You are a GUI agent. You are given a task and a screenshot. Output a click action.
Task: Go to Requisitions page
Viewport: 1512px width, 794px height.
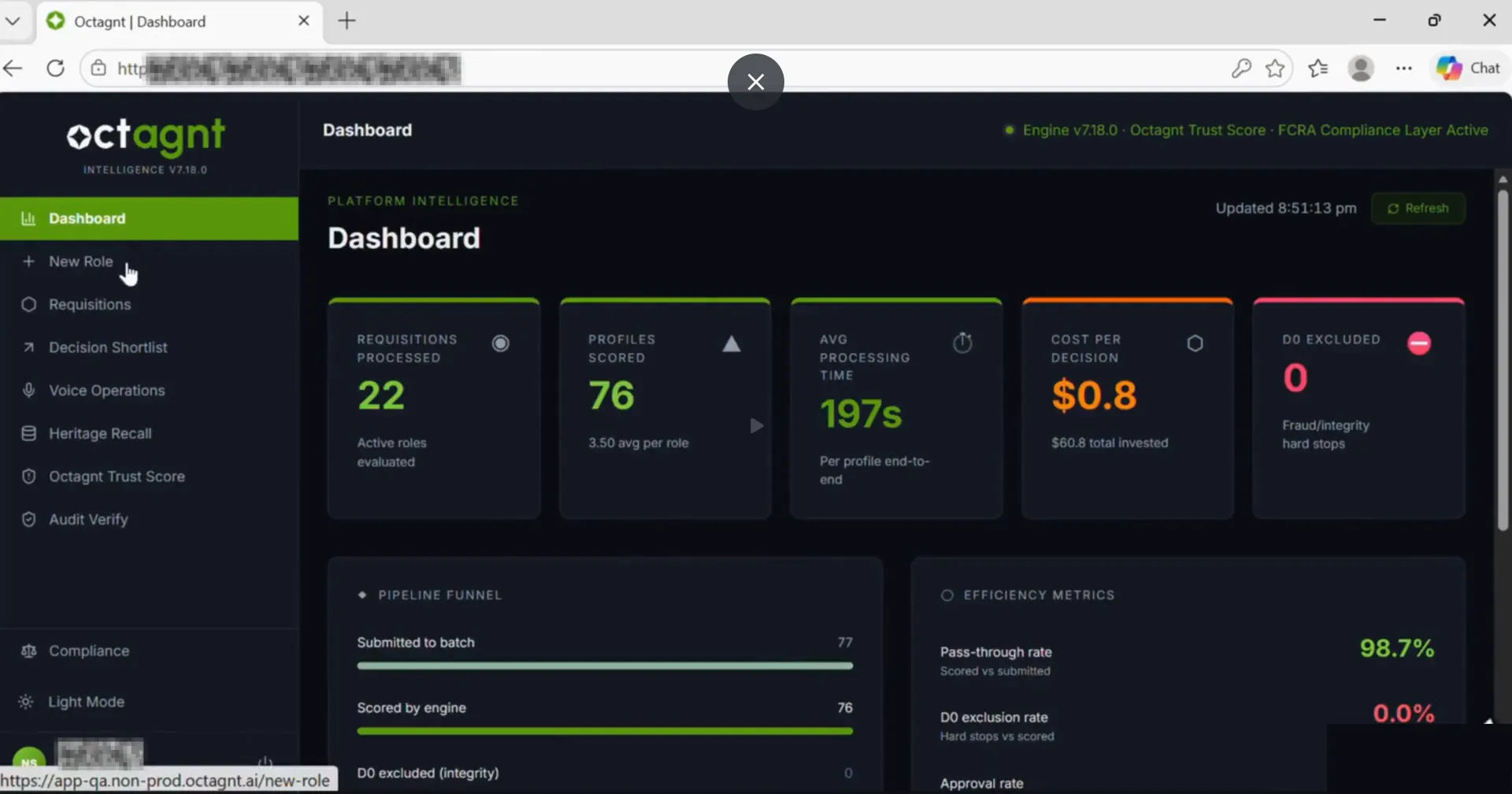tap(149, 304)
